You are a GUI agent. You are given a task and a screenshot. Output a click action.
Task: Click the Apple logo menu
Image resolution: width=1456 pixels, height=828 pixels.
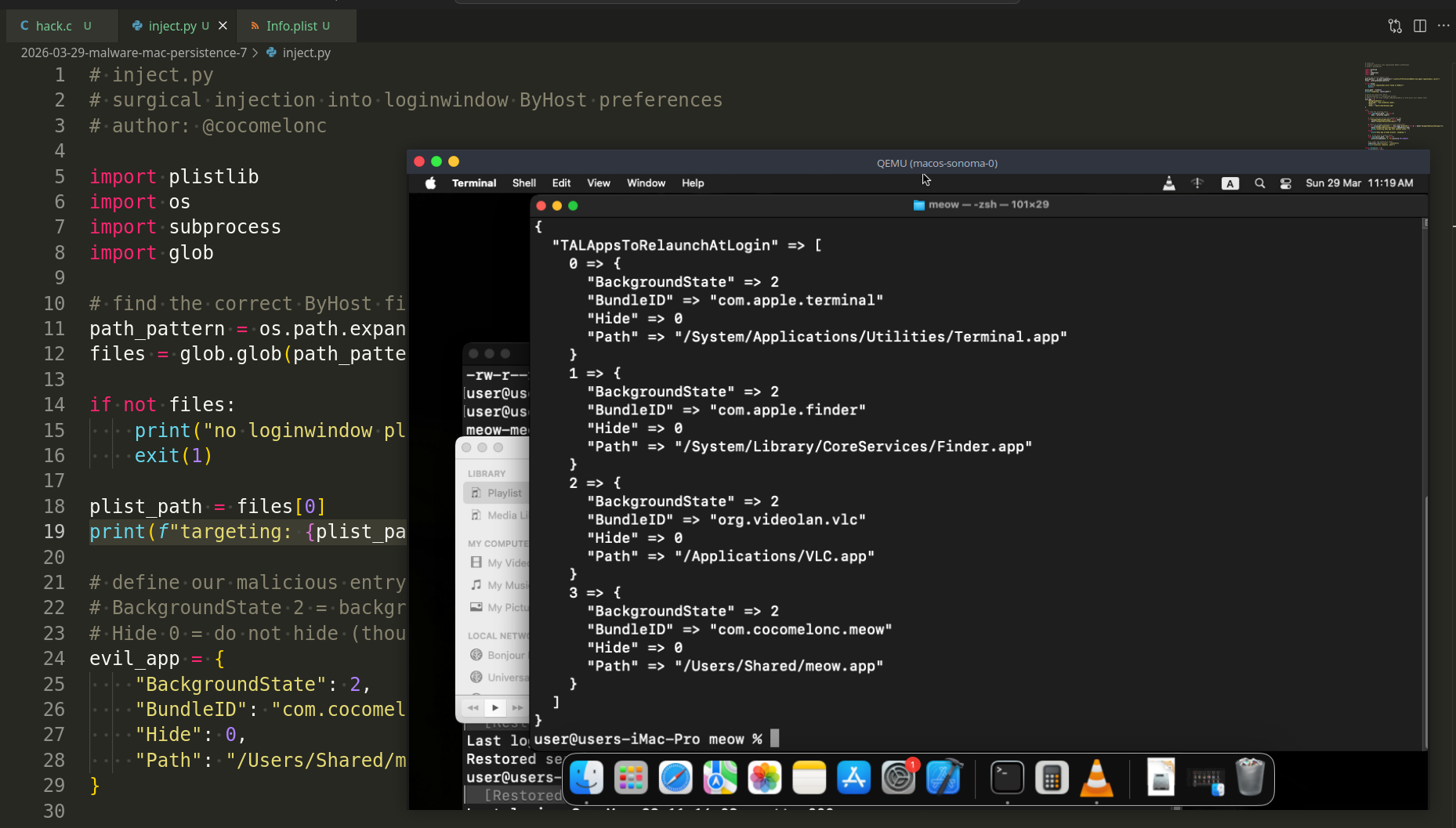(x=430, y=183)
